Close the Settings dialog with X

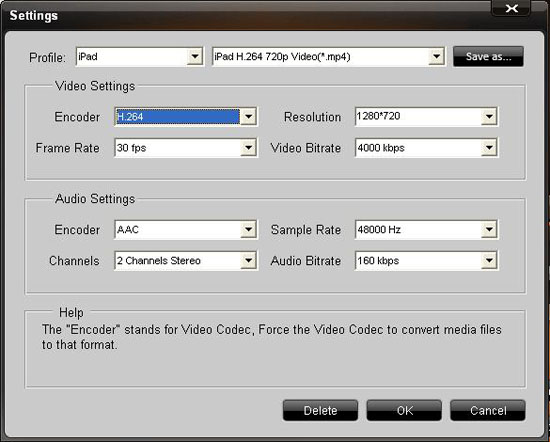pyautogui.click(x=511, y=8)
